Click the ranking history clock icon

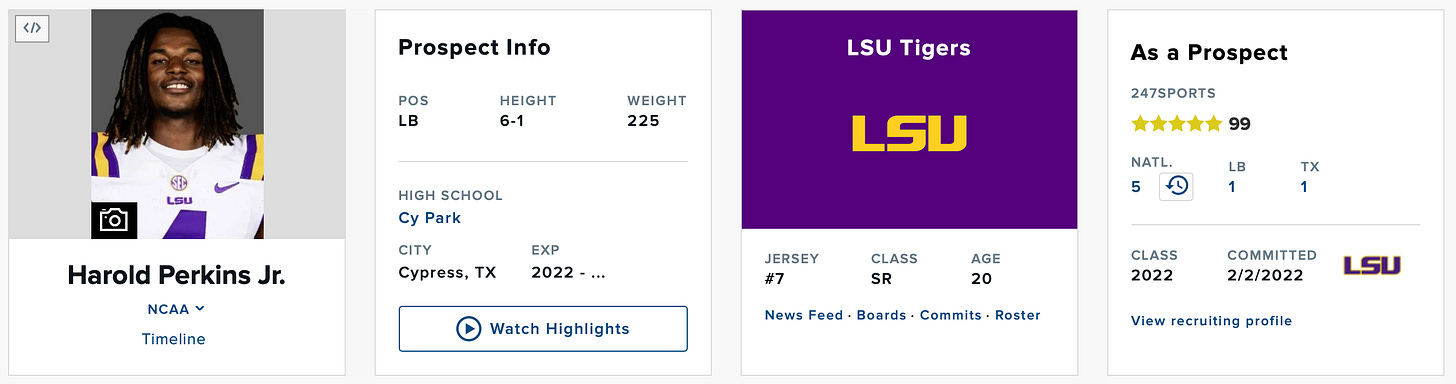point(1177,186)
